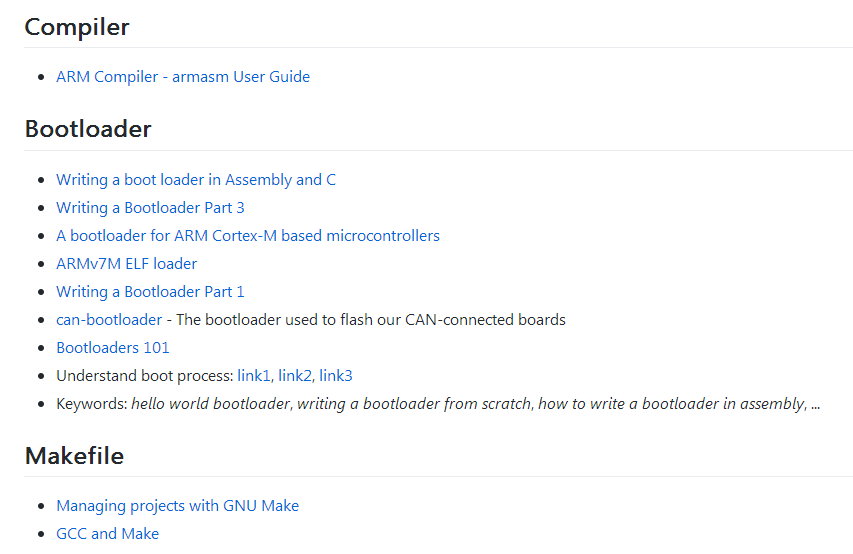
Task: Click the Bootloader section heading
Action: coord(88,129)
